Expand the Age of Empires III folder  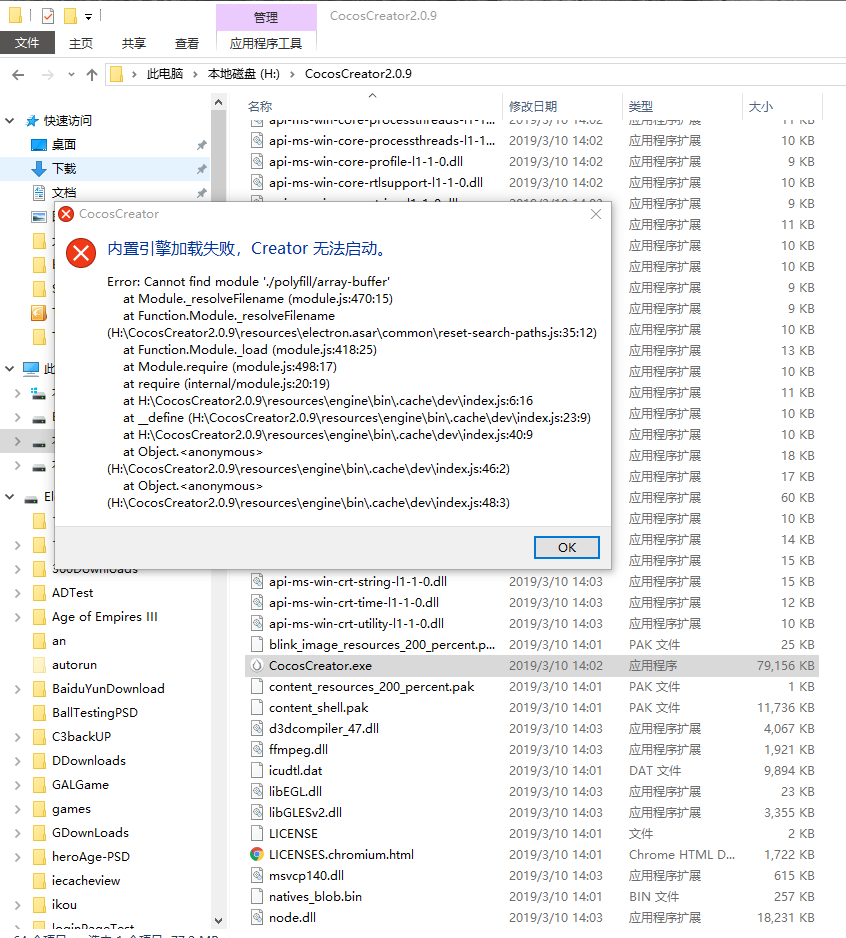point(17,617)
